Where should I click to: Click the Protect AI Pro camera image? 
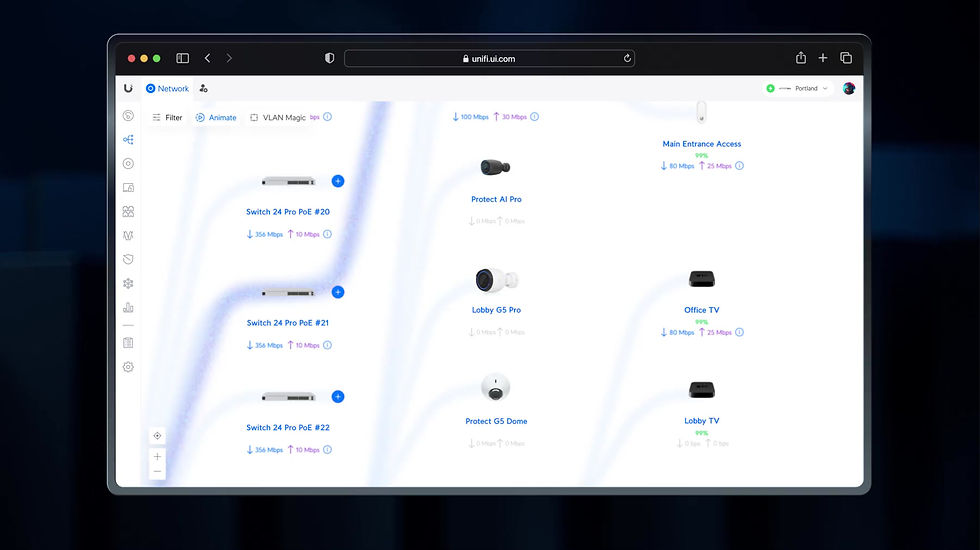[x=495, y=167]
